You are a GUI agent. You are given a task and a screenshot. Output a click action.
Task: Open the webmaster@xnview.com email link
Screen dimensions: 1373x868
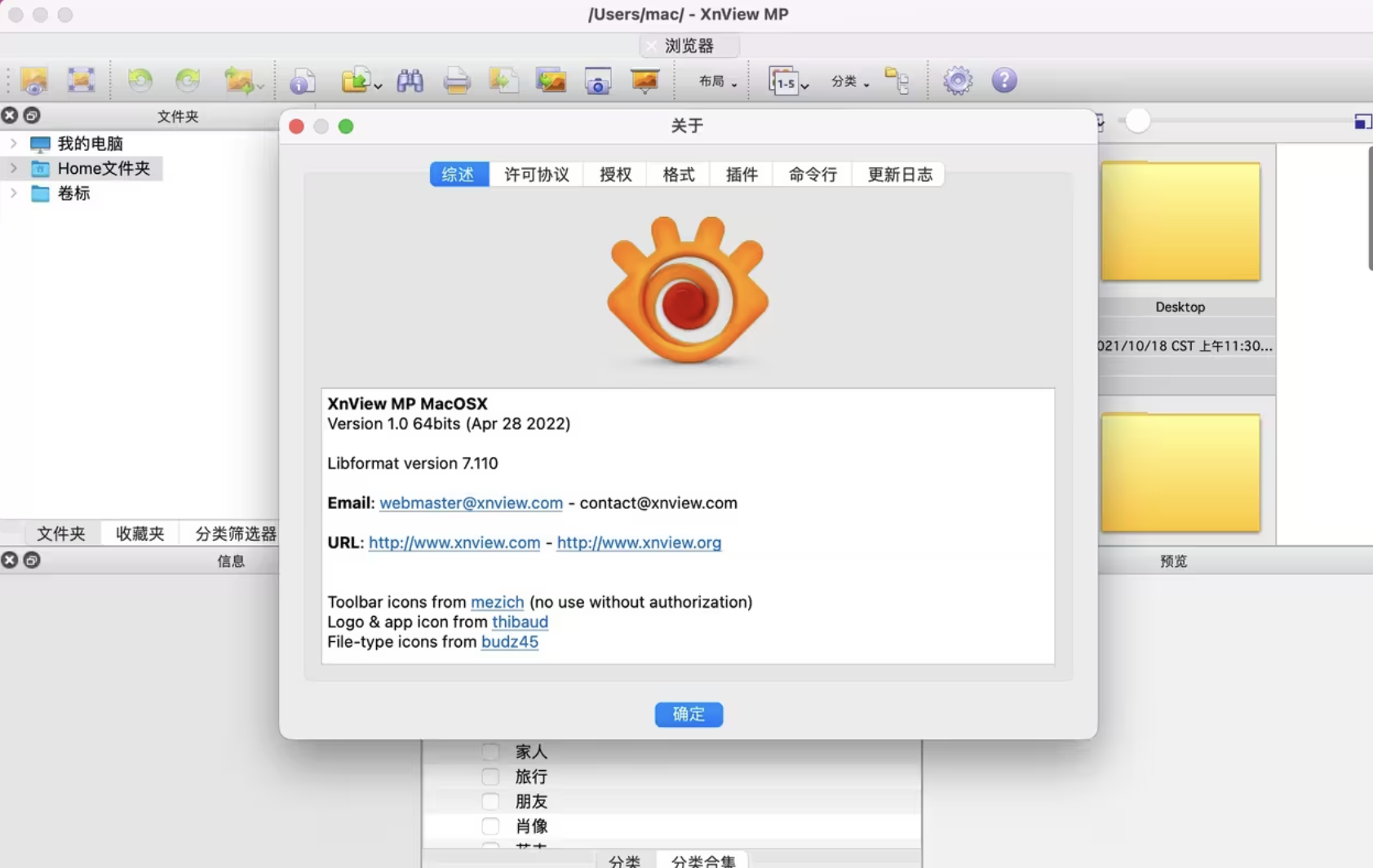click(471, 503)
